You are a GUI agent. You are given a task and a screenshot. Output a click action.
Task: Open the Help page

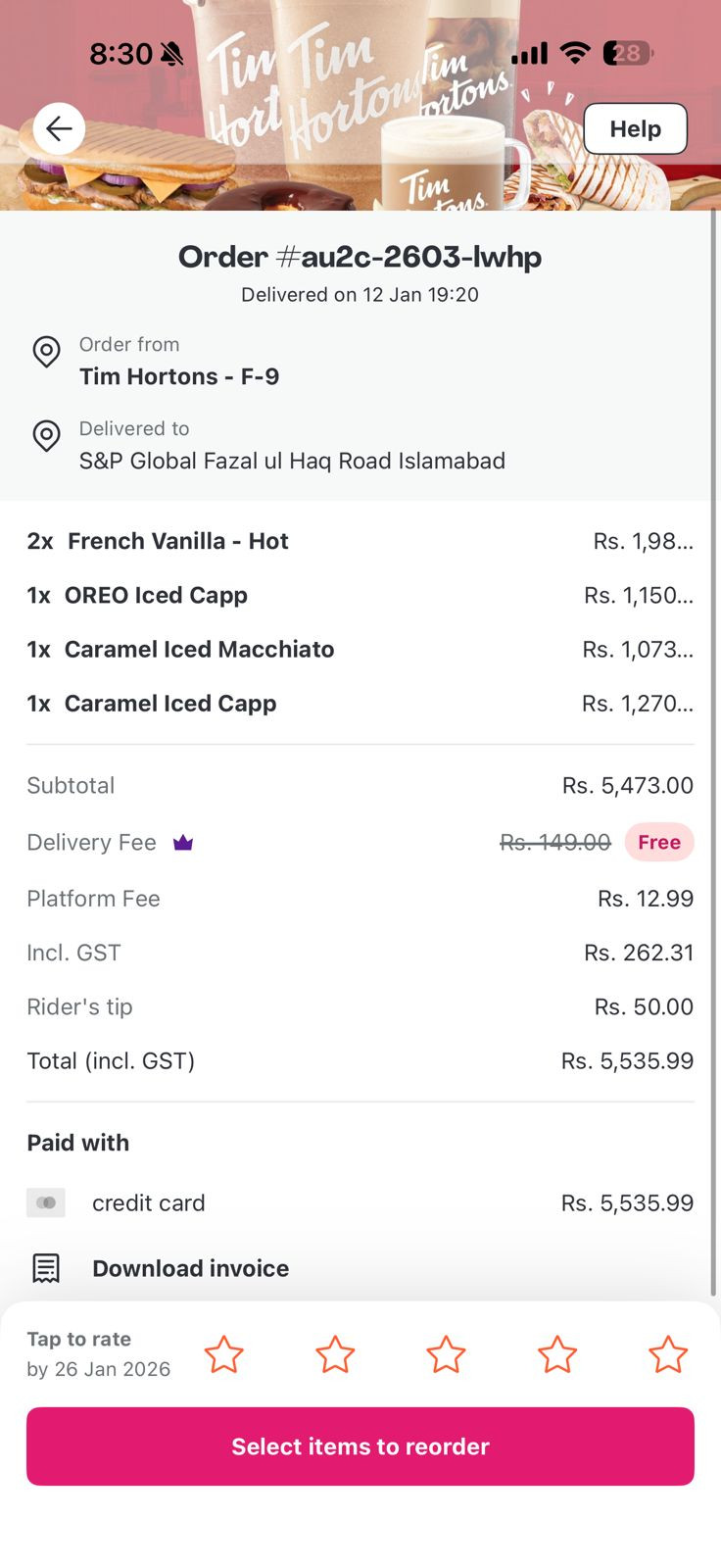click(x=635, y=128)
